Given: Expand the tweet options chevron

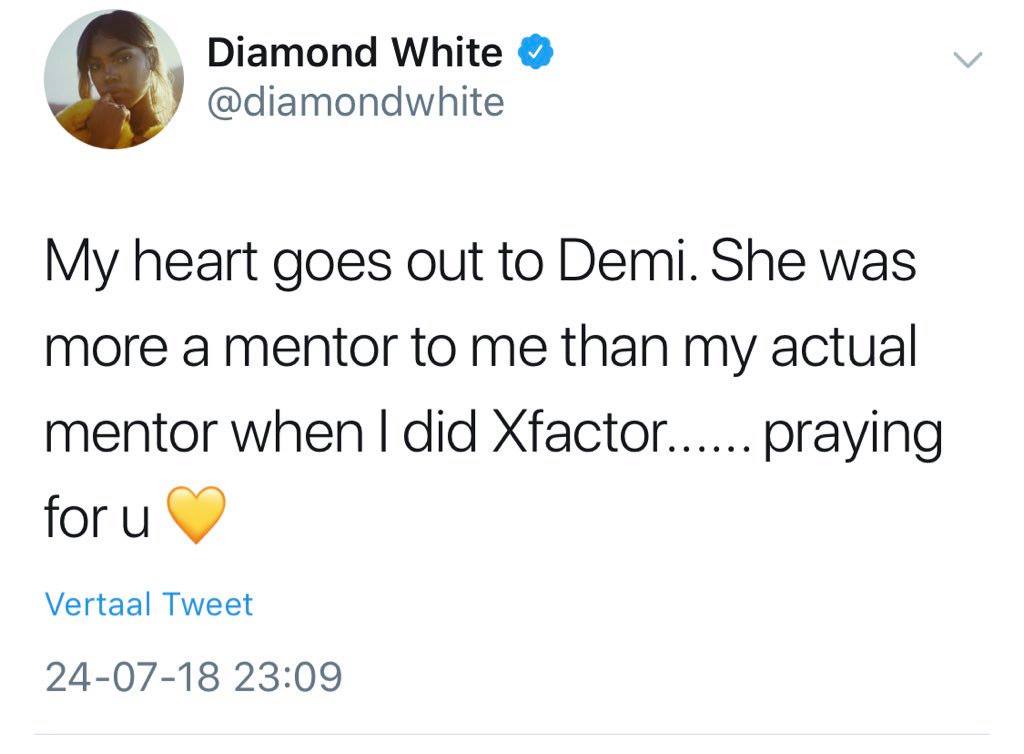Looking at the screenshot, I should click(967, 60).
